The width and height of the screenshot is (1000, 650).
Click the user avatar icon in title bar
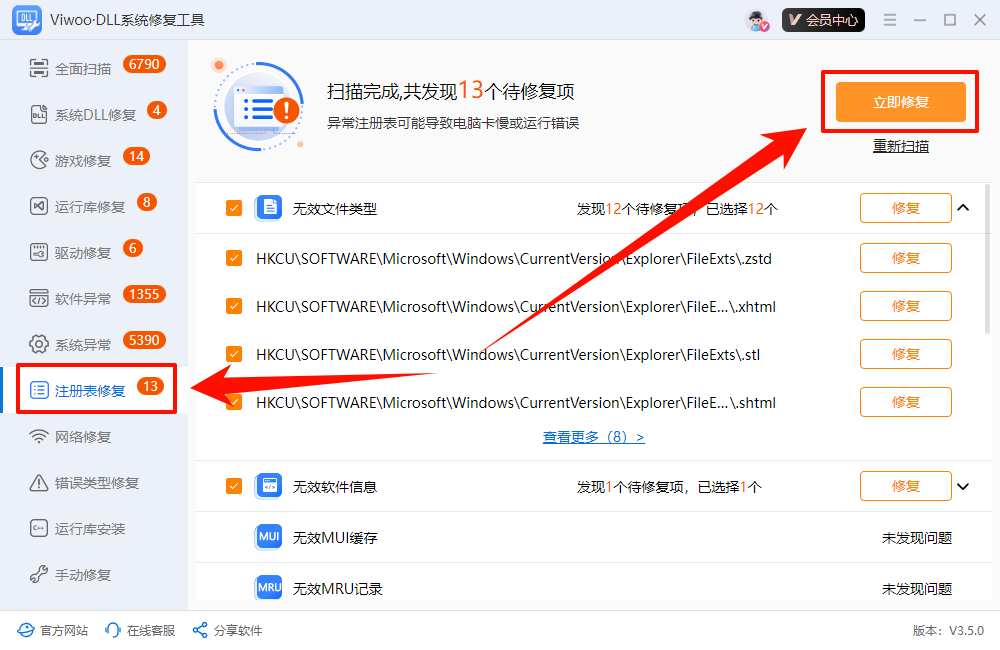coord(757,20)
